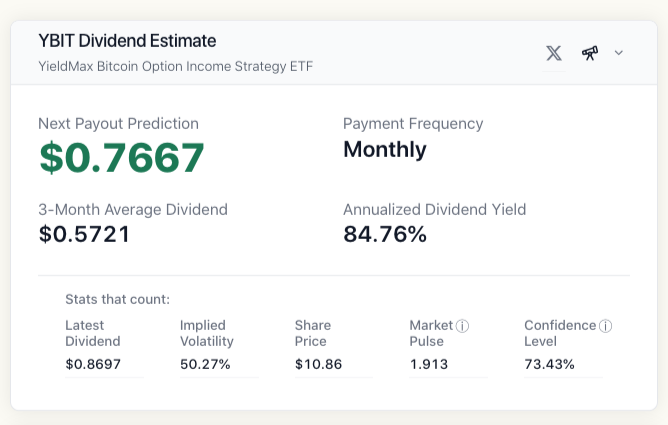
Task: Click the 1.913 market pulse value
Action: point(429,364)
